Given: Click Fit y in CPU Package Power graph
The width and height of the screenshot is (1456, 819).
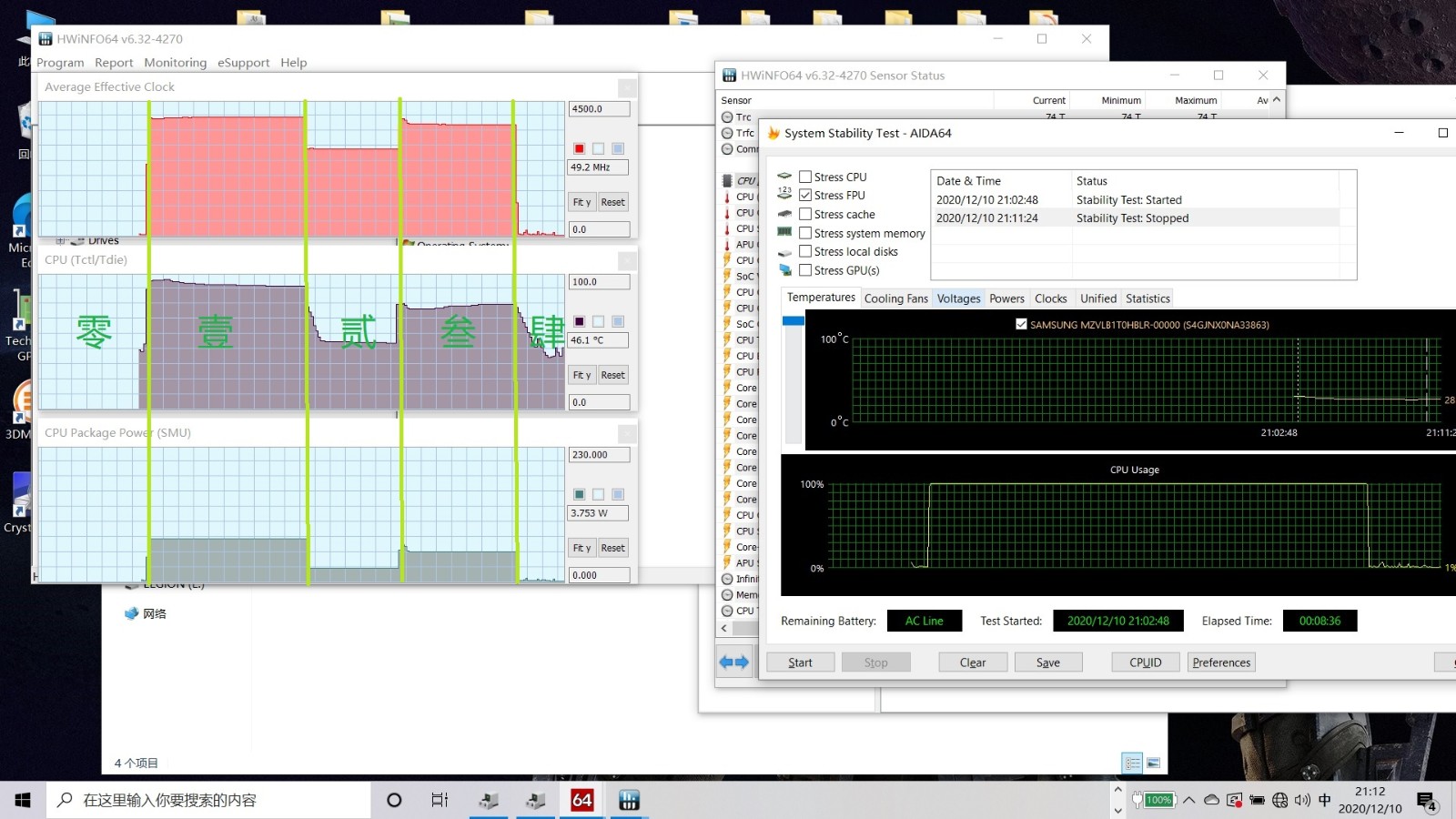Looking at the screenshot, I should [x=581, y=548].
